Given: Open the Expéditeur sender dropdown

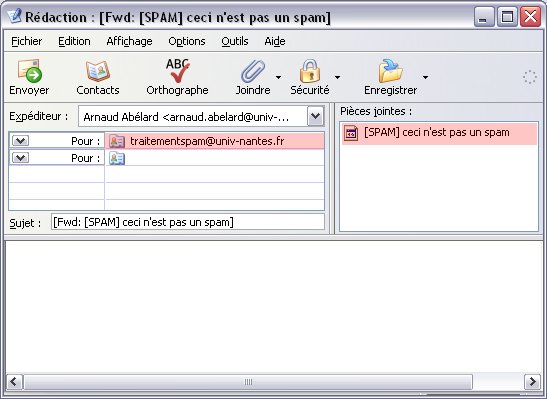Looking at the screenshot, I should coord(316,116).
